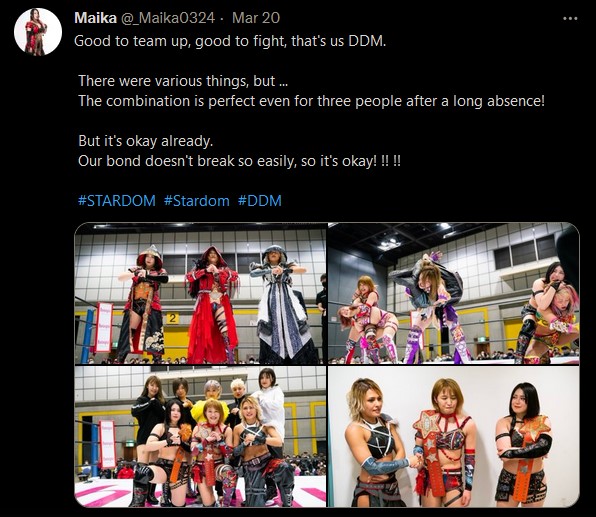The height and width of the screenshot is (517, 596).
Task: Visit the @_Maika0324 handle link
Action: pos(168,18)
